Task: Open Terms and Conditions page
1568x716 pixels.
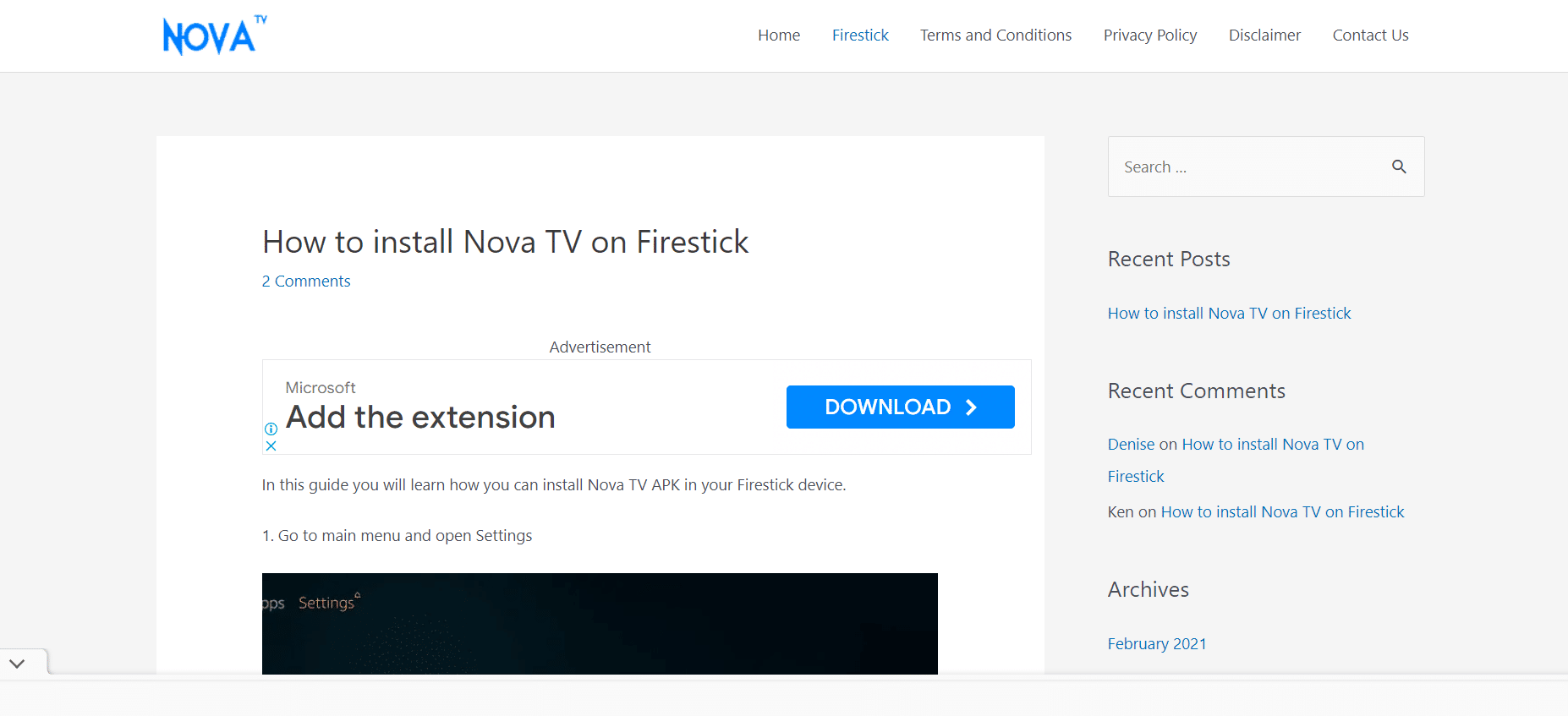Action: 995,36
